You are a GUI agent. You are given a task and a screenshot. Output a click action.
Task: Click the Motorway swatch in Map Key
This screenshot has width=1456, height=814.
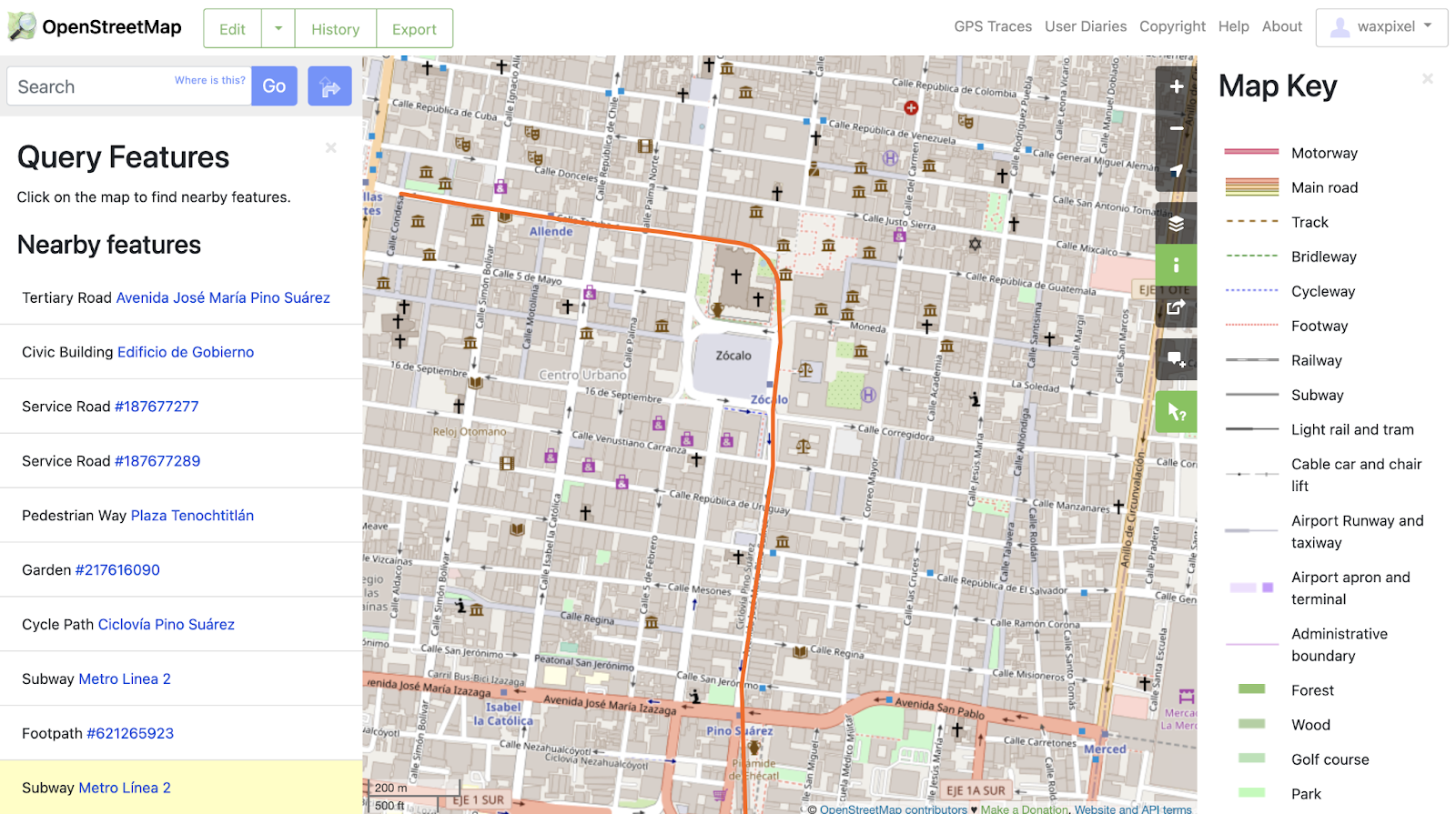coord(1252,153)
